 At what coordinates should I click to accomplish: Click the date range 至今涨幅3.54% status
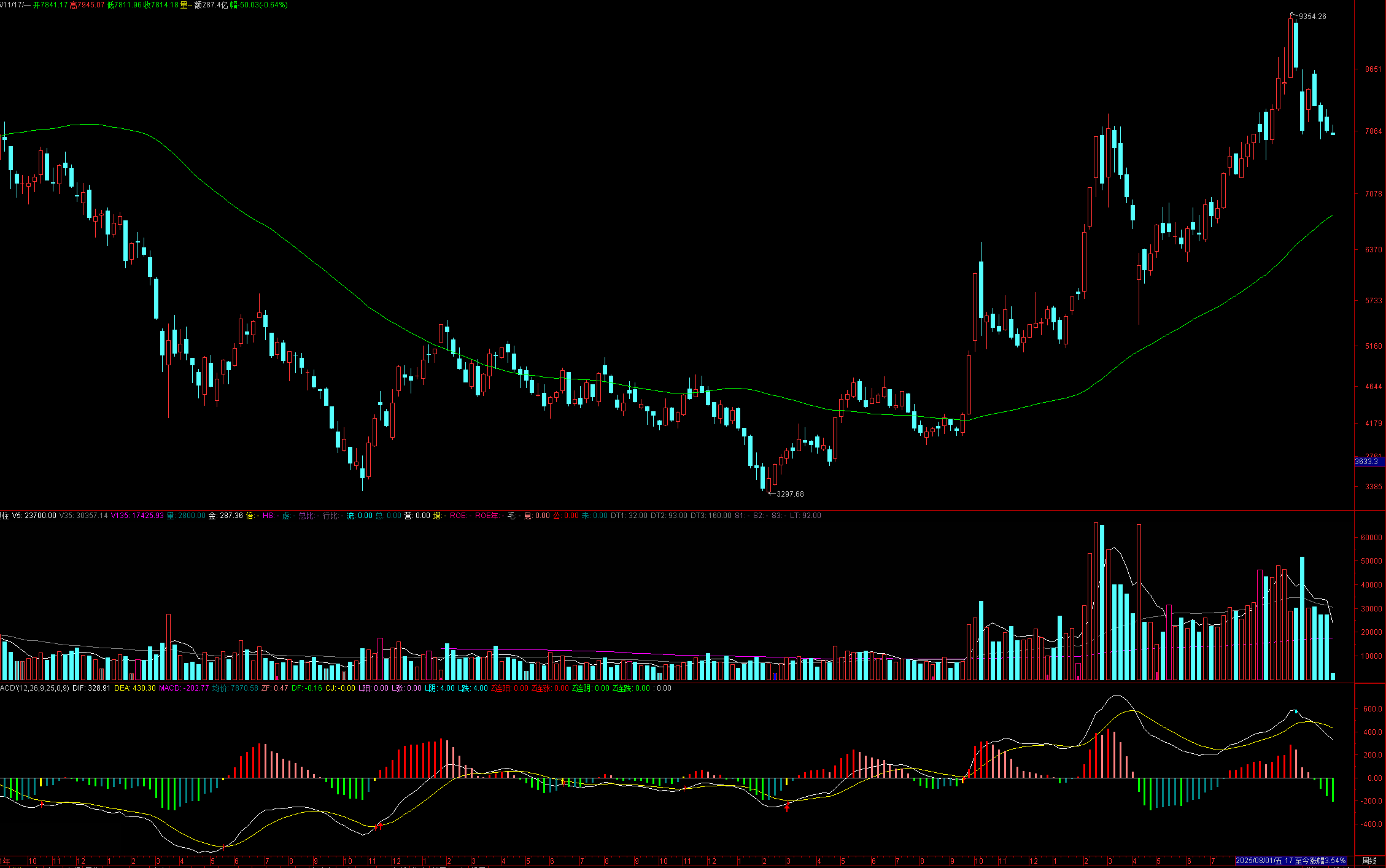tap(1290, 861)
